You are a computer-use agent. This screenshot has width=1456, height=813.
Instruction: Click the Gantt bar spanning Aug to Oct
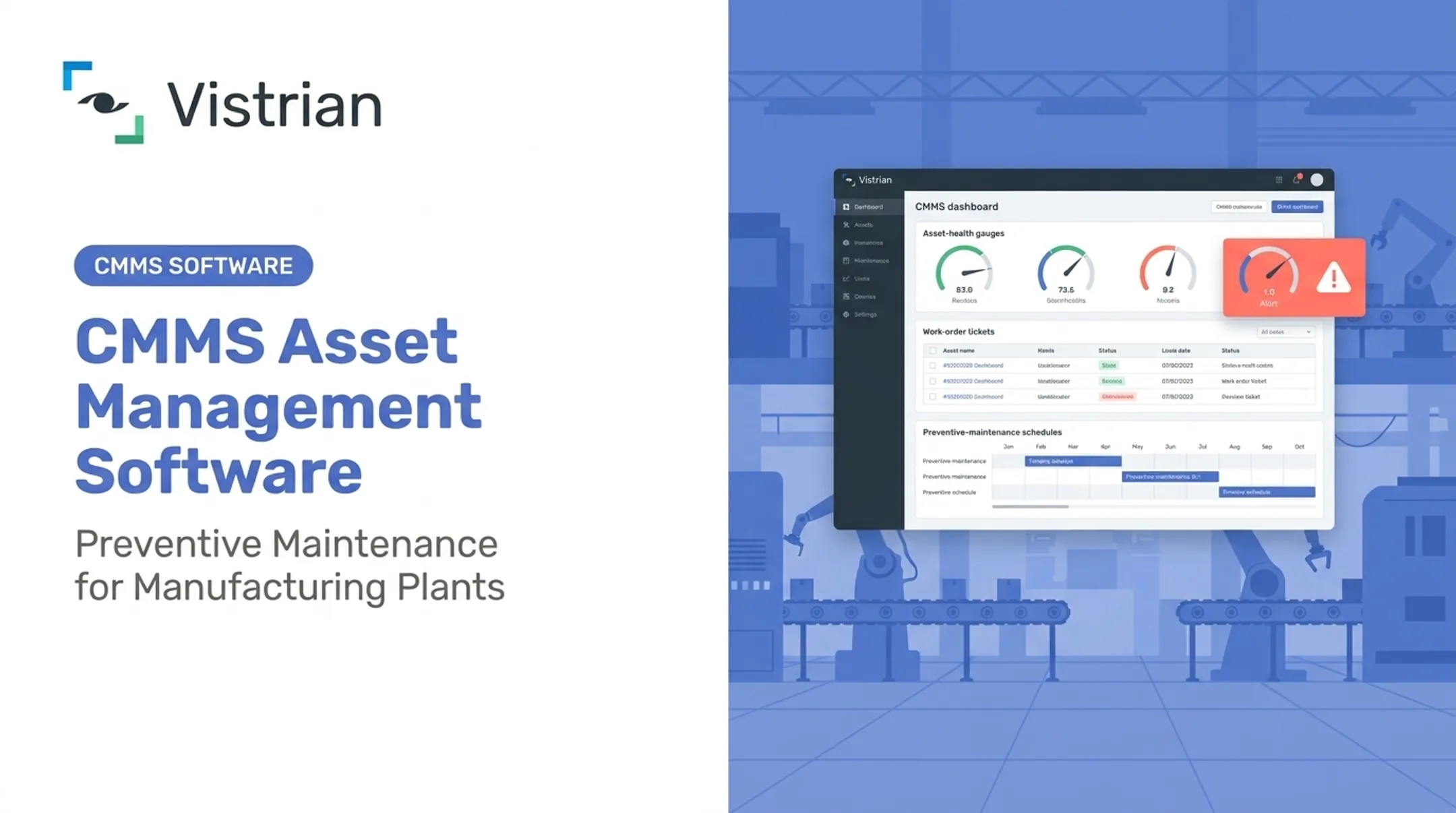pos(1267,492)
